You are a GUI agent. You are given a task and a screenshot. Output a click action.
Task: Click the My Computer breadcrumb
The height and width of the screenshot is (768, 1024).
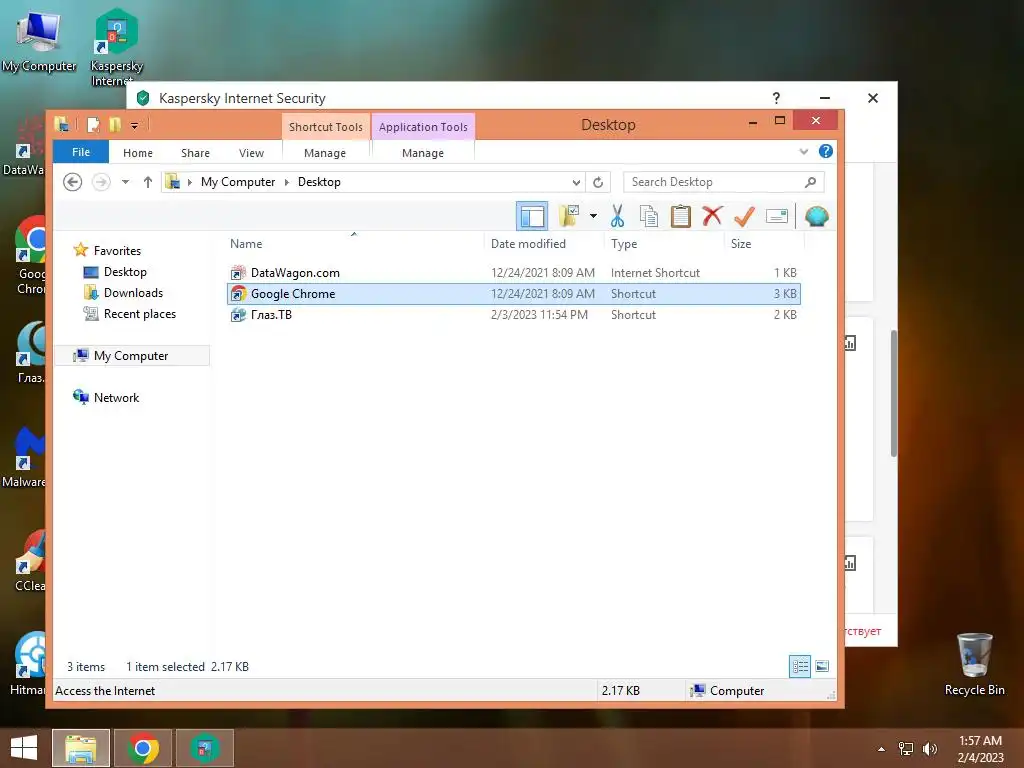238,182
